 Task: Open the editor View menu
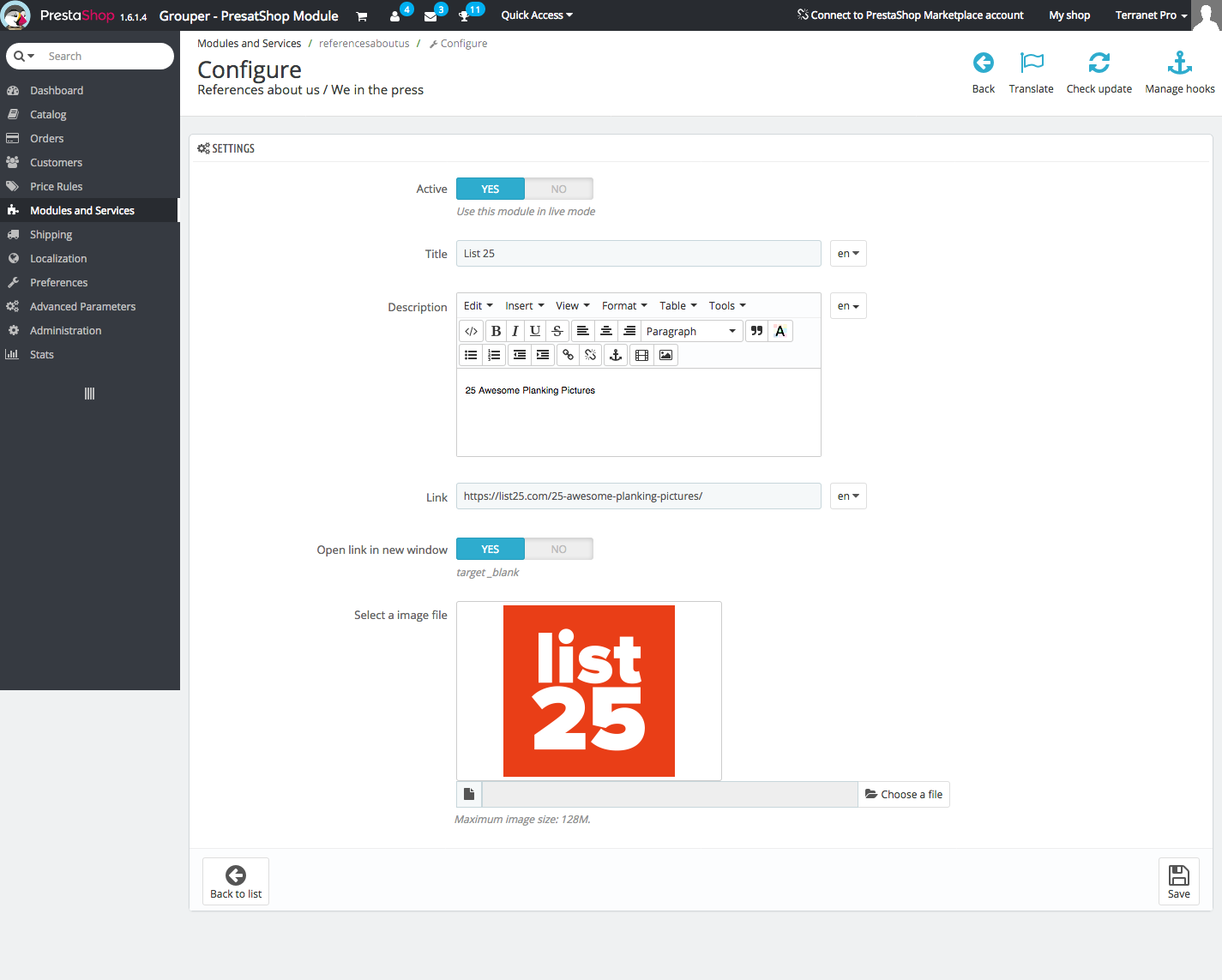[573, 306]
